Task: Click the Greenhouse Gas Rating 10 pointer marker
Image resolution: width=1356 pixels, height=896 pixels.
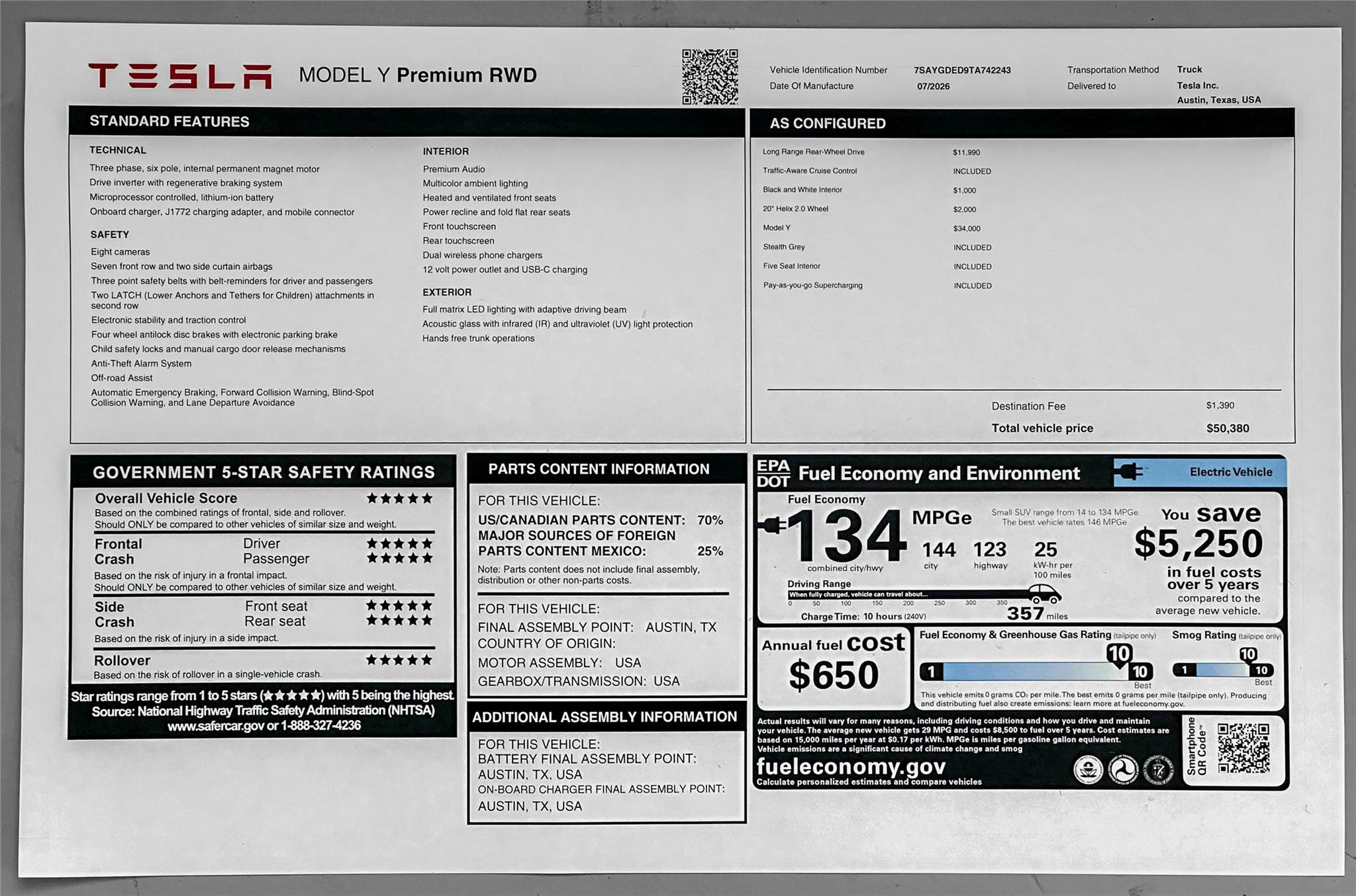Action: click(1119, 654)
